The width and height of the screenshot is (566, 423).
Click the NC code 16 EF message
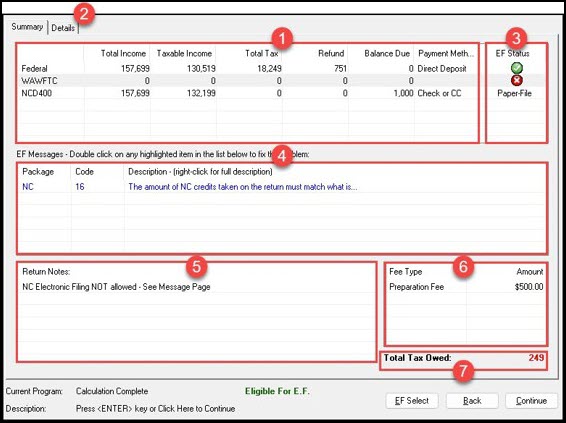tap(282, 187)
